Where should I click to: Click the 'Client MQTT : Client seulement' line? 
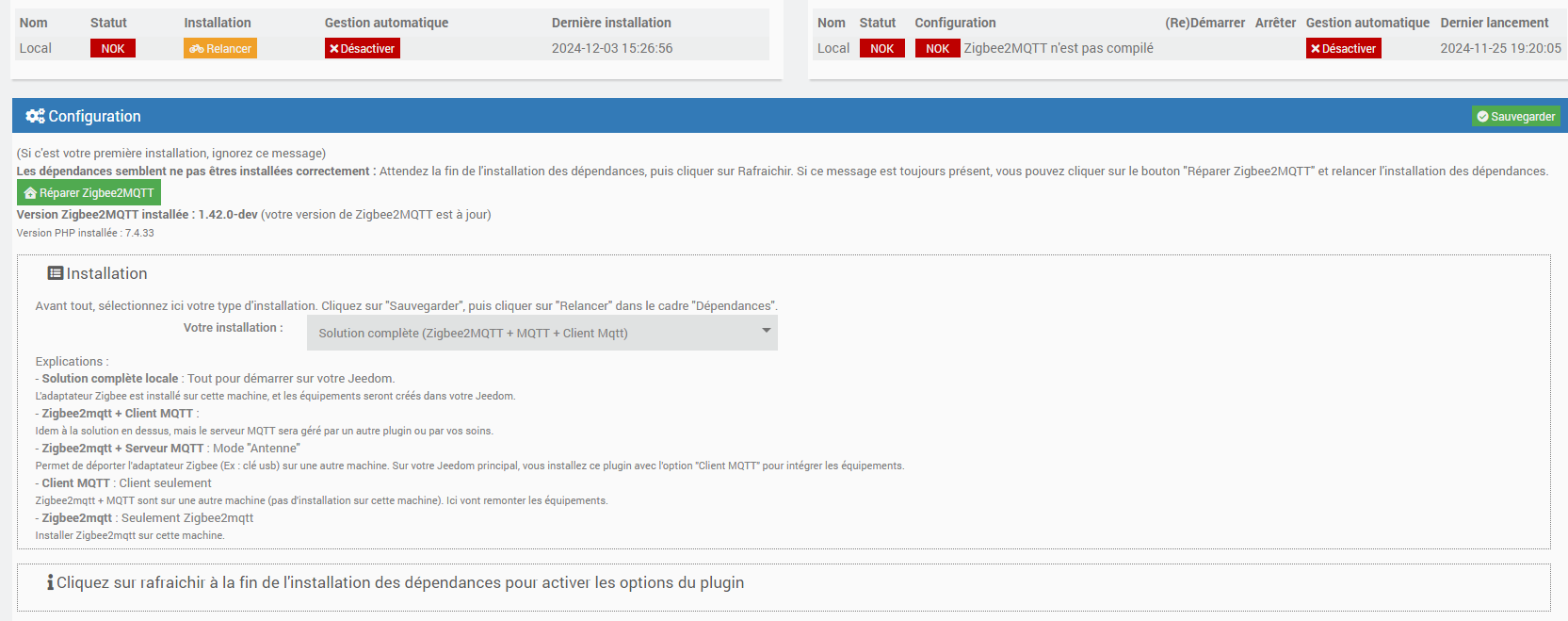point(123,483)
